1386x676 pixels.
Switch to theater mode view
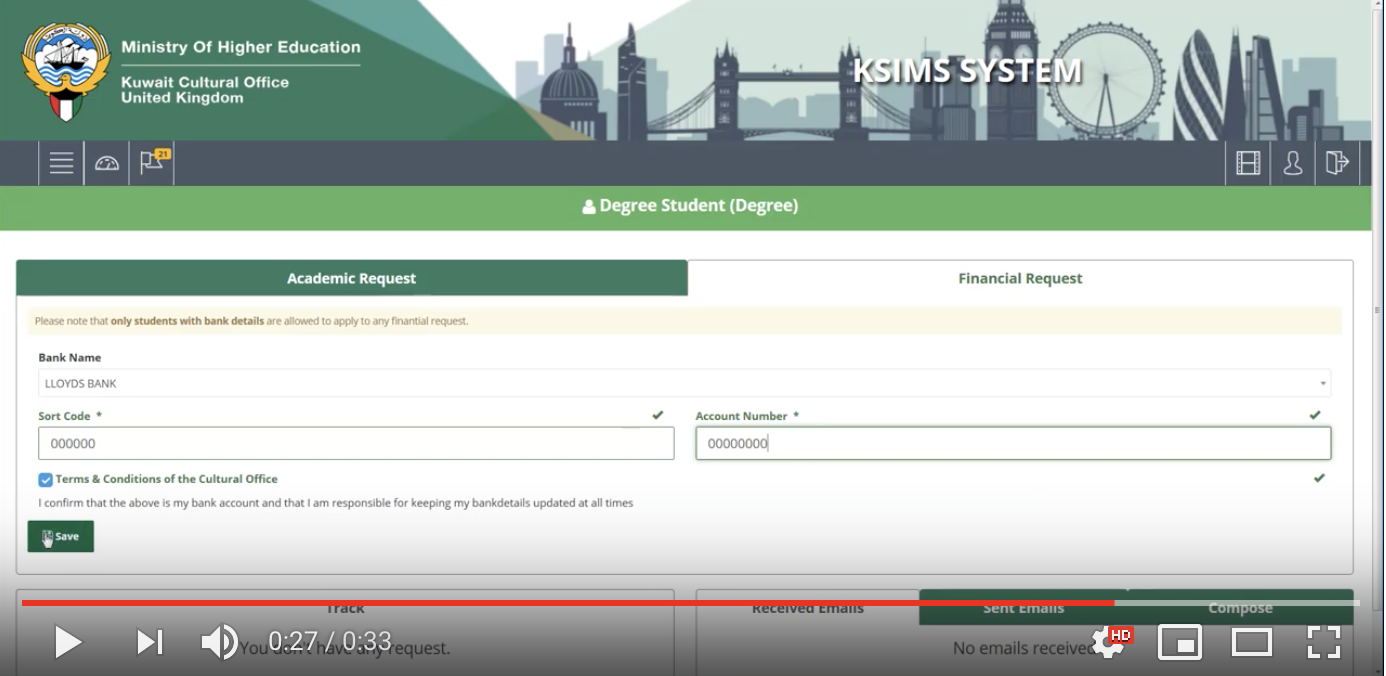[x=1251, y=642]
